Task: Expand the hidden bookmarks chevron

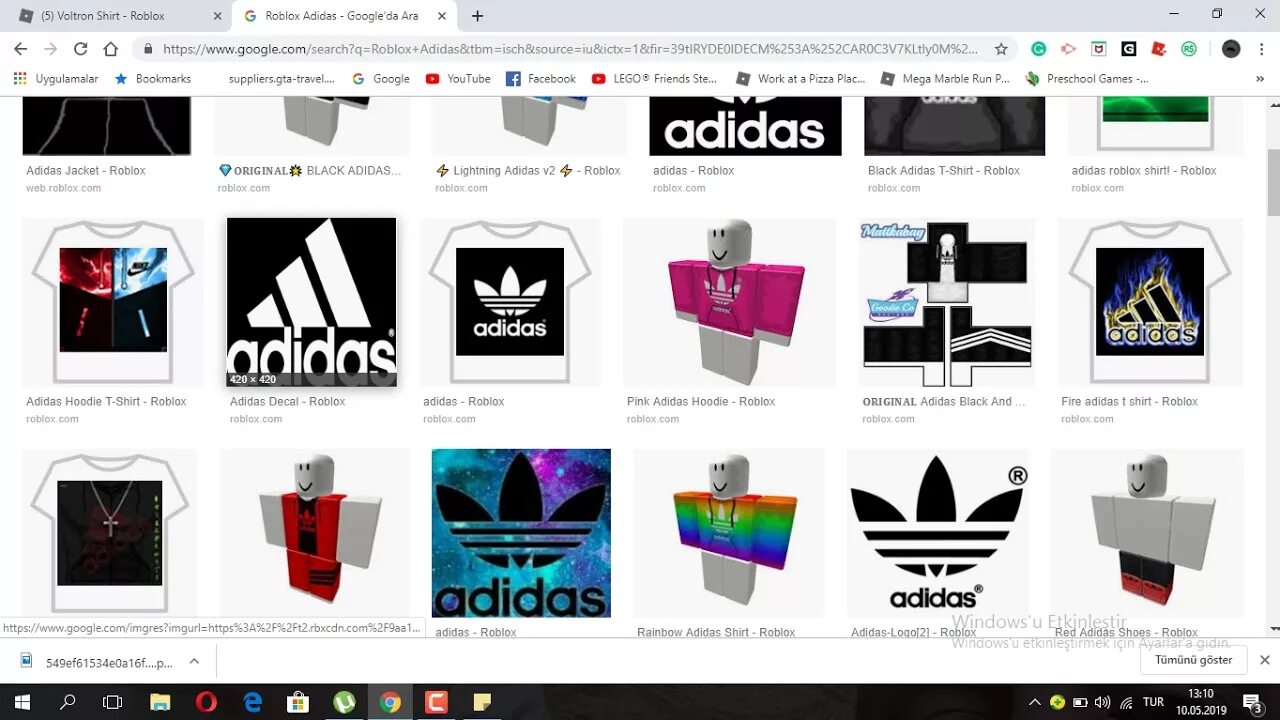Action: tap(1259, 78)
